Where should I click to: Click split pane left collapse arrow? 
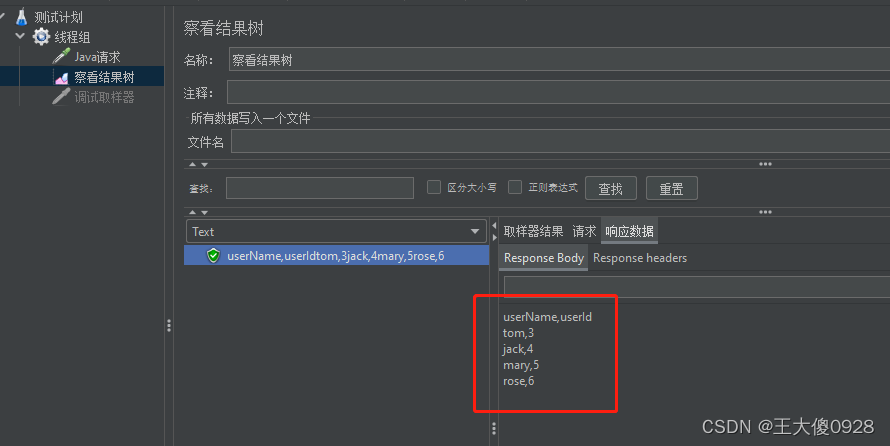tap(494, 226)
